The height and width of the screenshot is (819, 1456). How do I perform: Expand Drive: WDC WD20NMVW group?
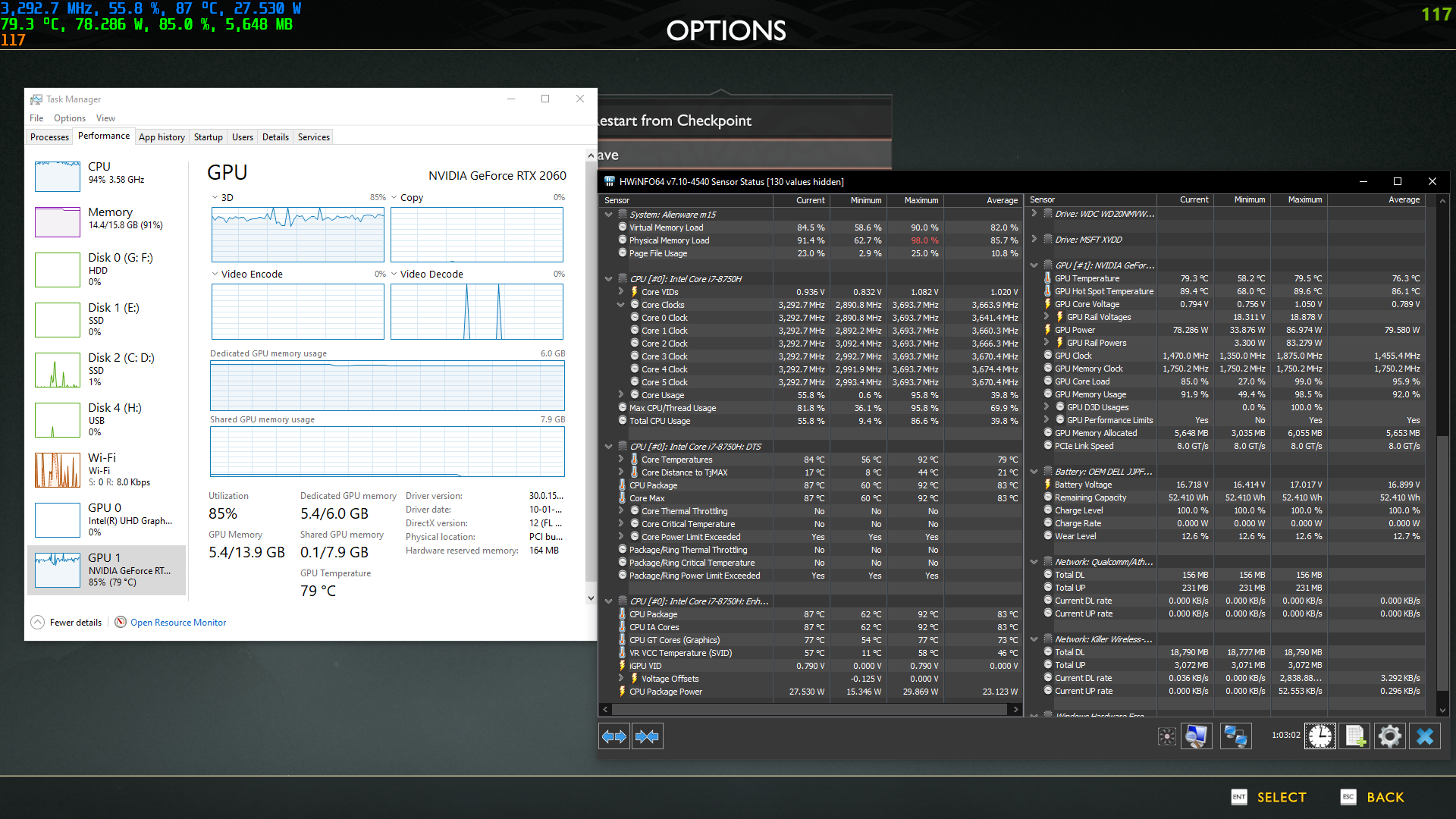1034,214
